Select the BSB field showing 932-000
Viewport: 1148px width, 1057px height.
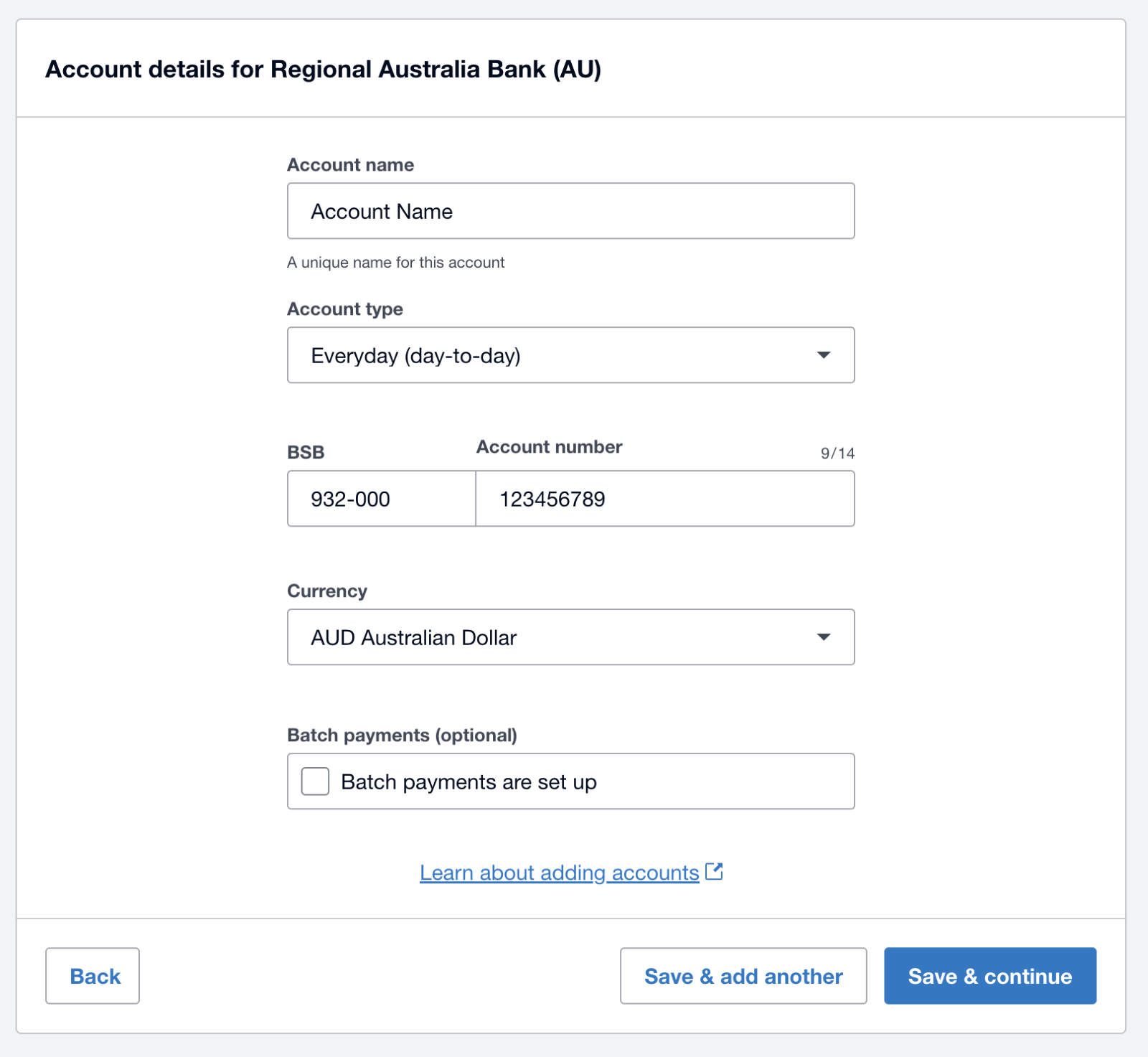pyautogui.click(x=380, y=499)
